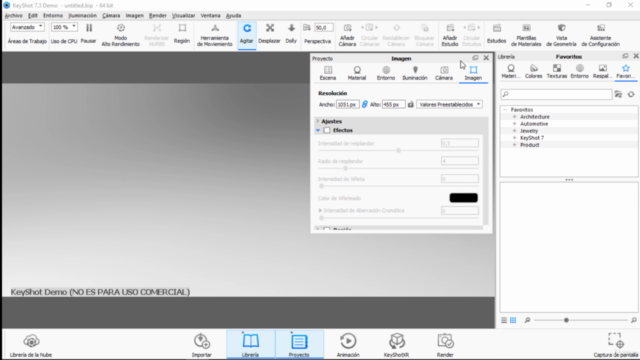Expand the Jewelry favorites folder
The width and height of the screenshot is (640, 360).
click(x=514, y=131)
